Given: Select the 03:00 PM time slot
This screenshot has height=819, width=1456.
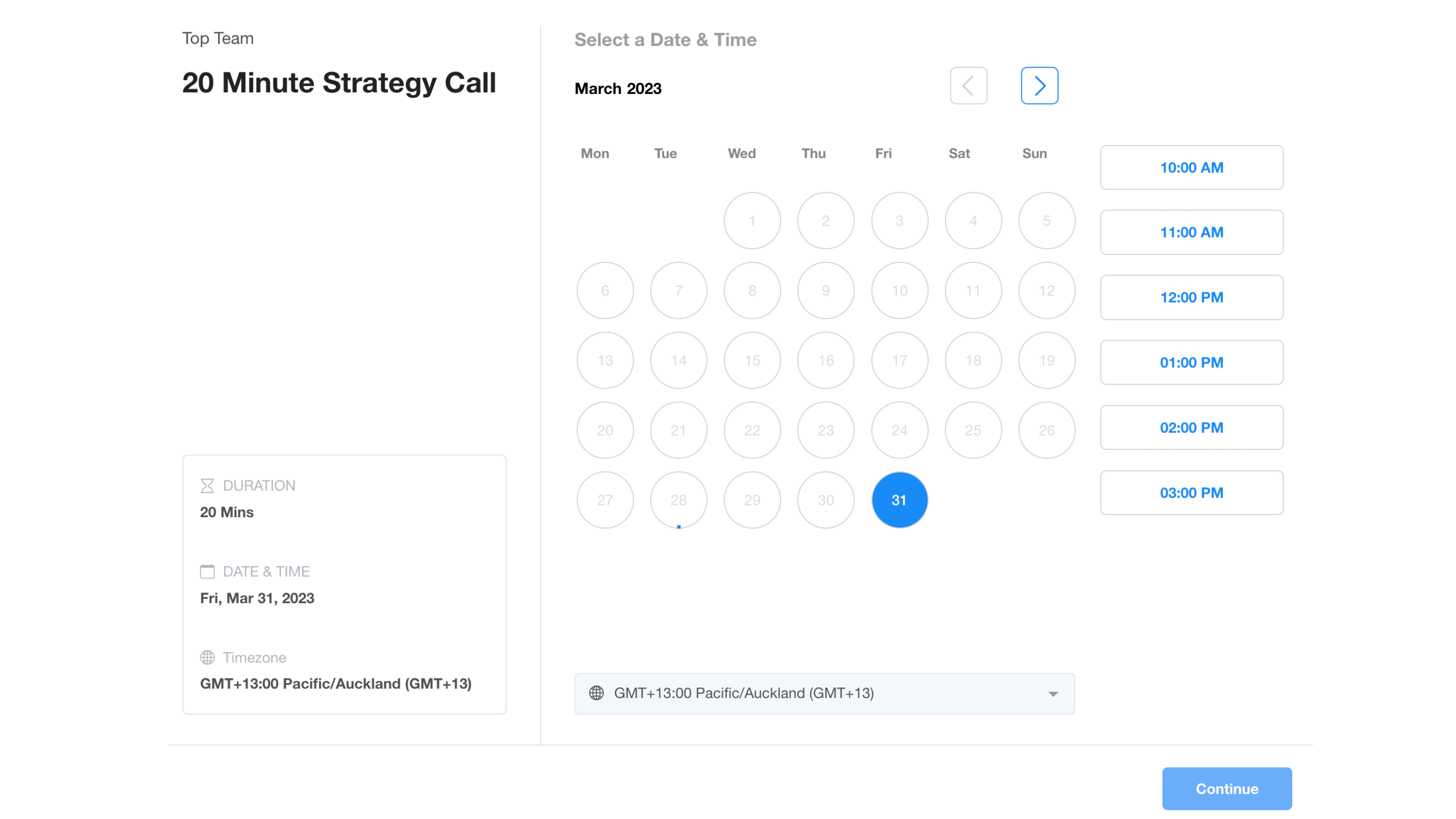Looking at the screenshot, I should pyautogui.click(x=1192, y=492).
